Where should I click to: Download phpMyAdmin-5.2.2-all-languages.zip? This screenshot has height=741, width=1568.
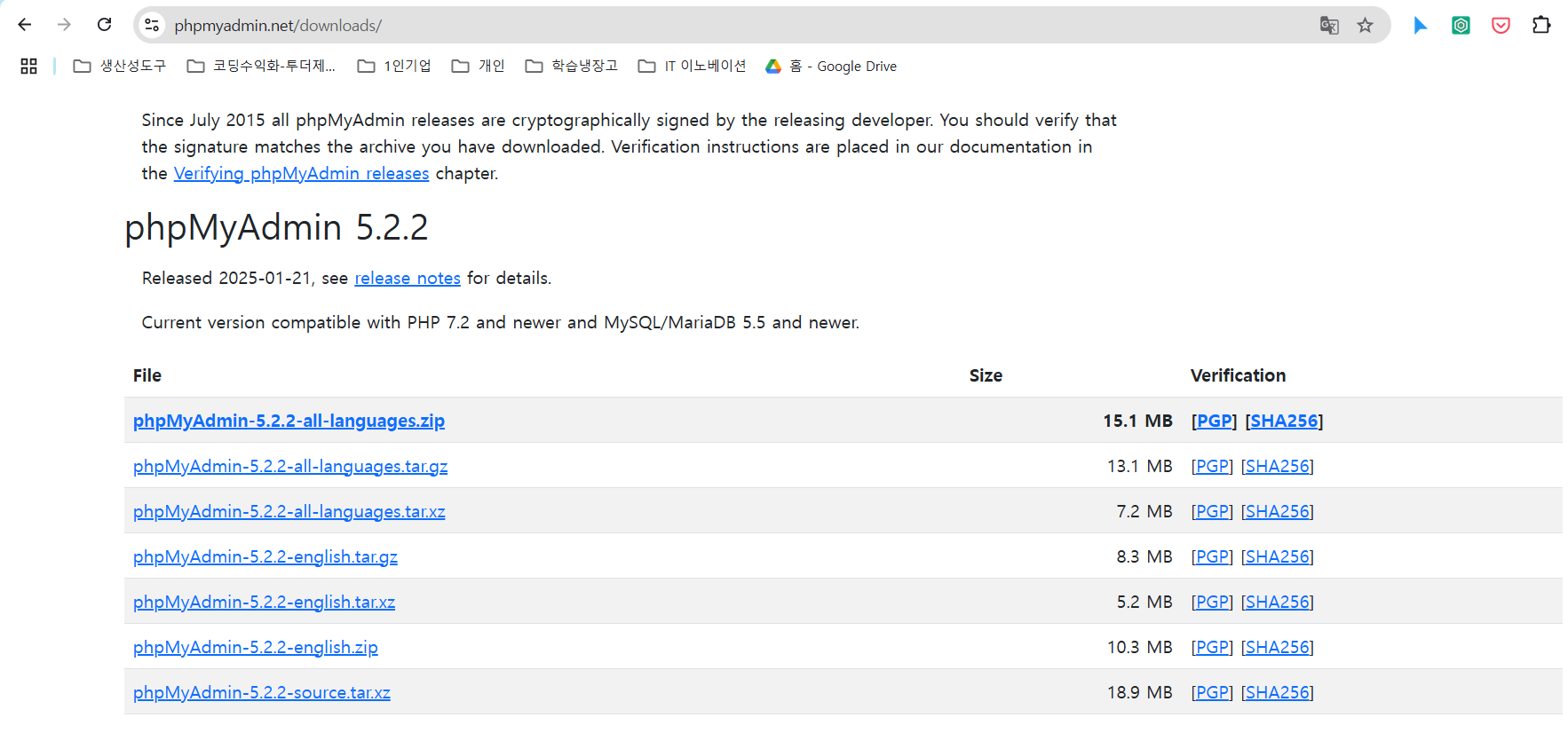(289, 421)
